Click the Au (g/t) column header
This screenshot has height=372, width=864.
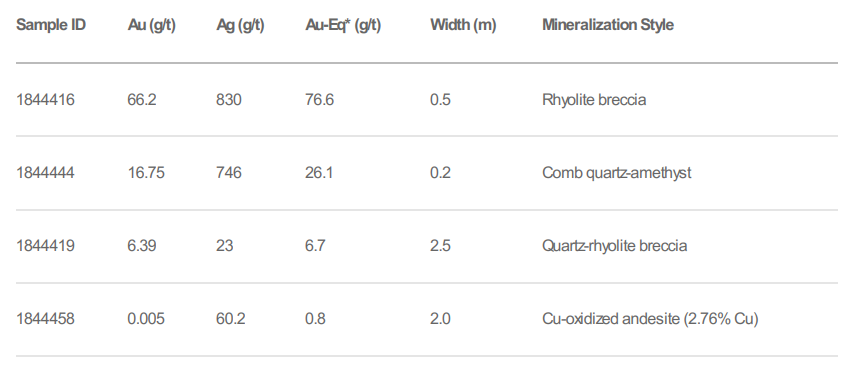[152, 25]
